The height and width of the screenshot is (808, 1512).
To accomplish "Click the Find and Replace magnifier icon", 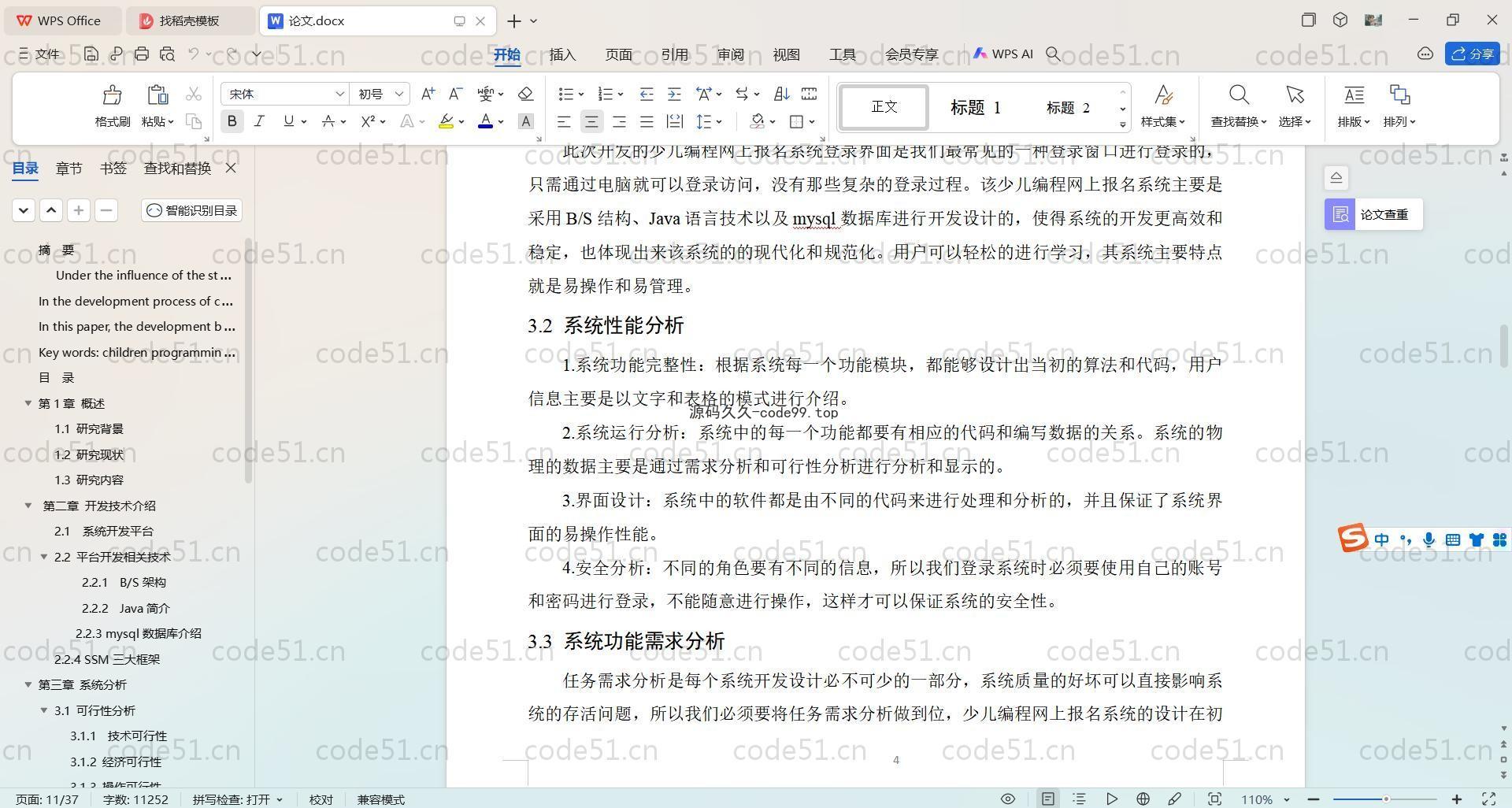I will [x=1239, y=95].
